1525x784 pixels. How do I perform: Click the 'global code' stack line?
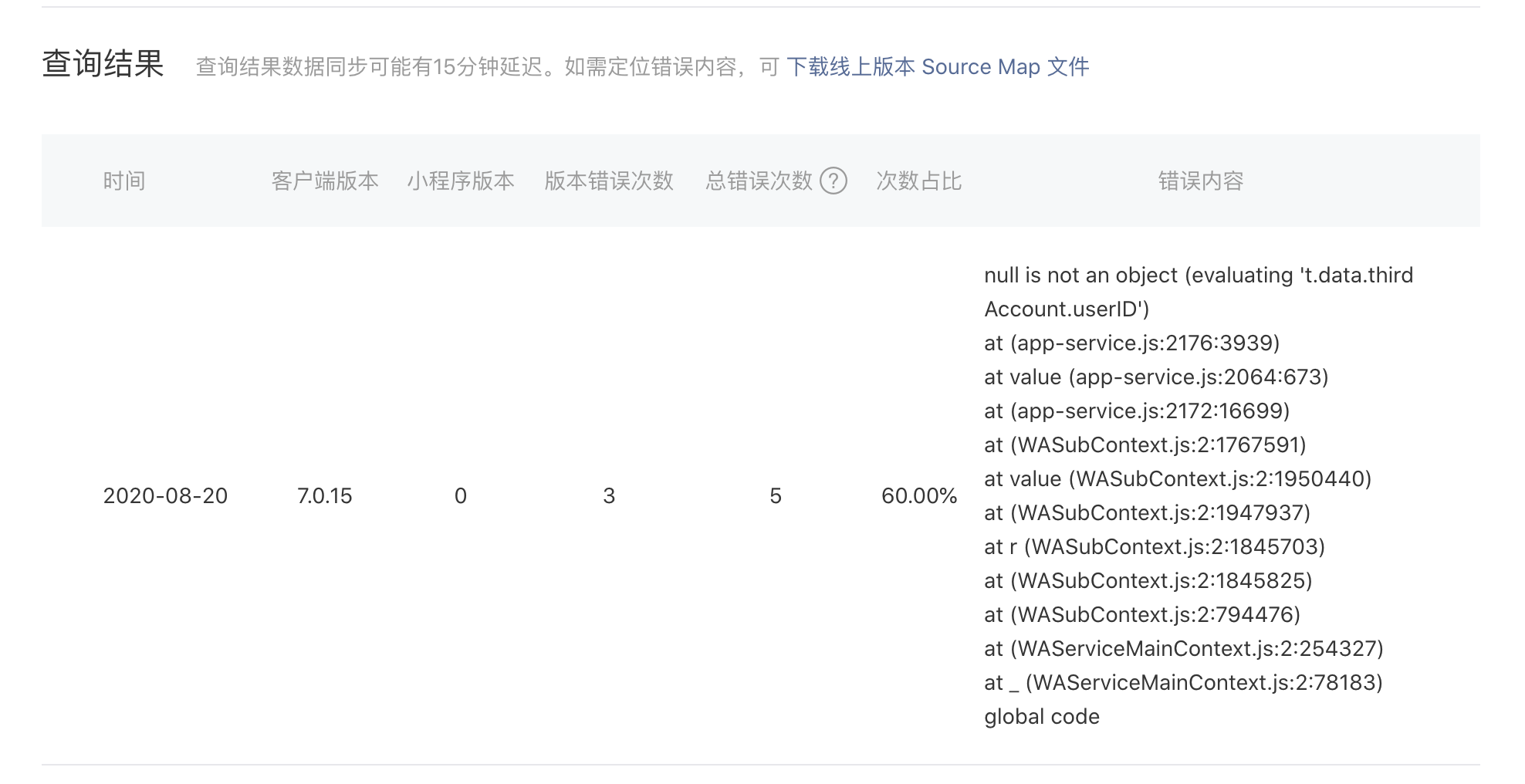[1042, 717]
